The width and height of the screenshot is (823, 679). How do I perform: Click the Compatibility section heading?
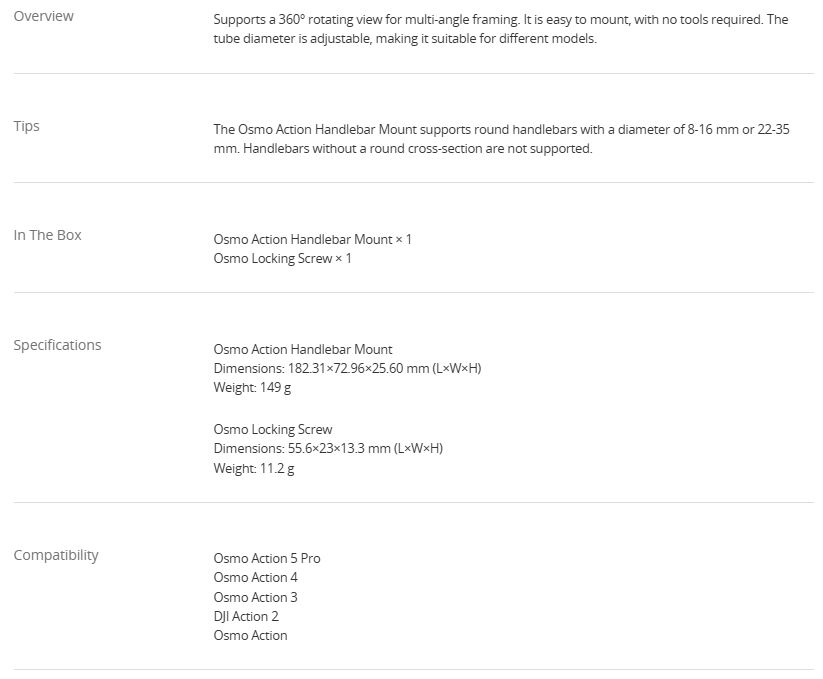[x=56, y=555]
